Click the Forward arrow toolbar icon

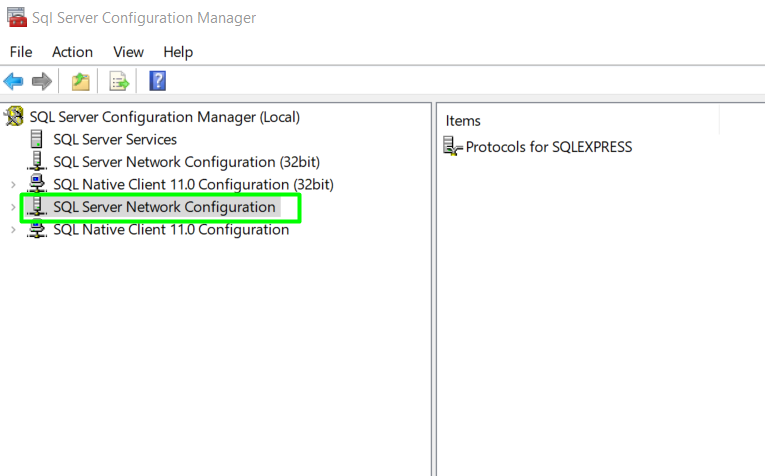click(41, 81)
